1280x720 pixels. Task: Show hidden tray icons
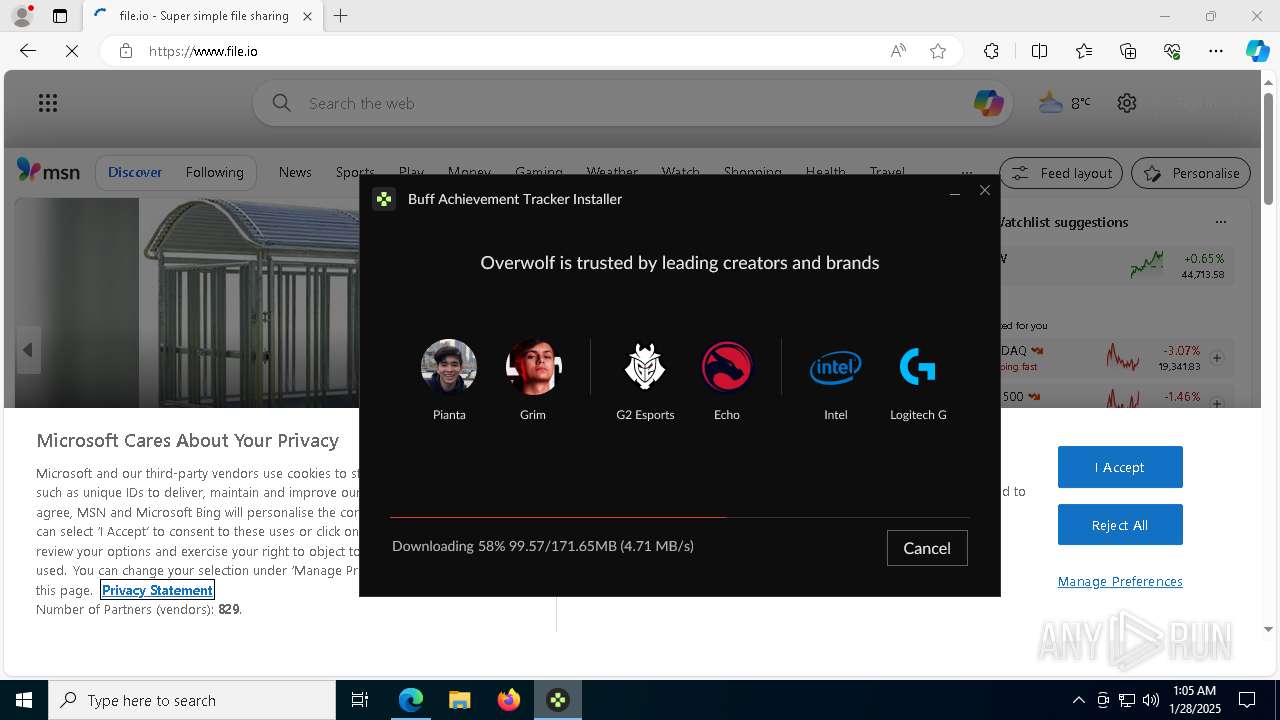point(1078,700)
